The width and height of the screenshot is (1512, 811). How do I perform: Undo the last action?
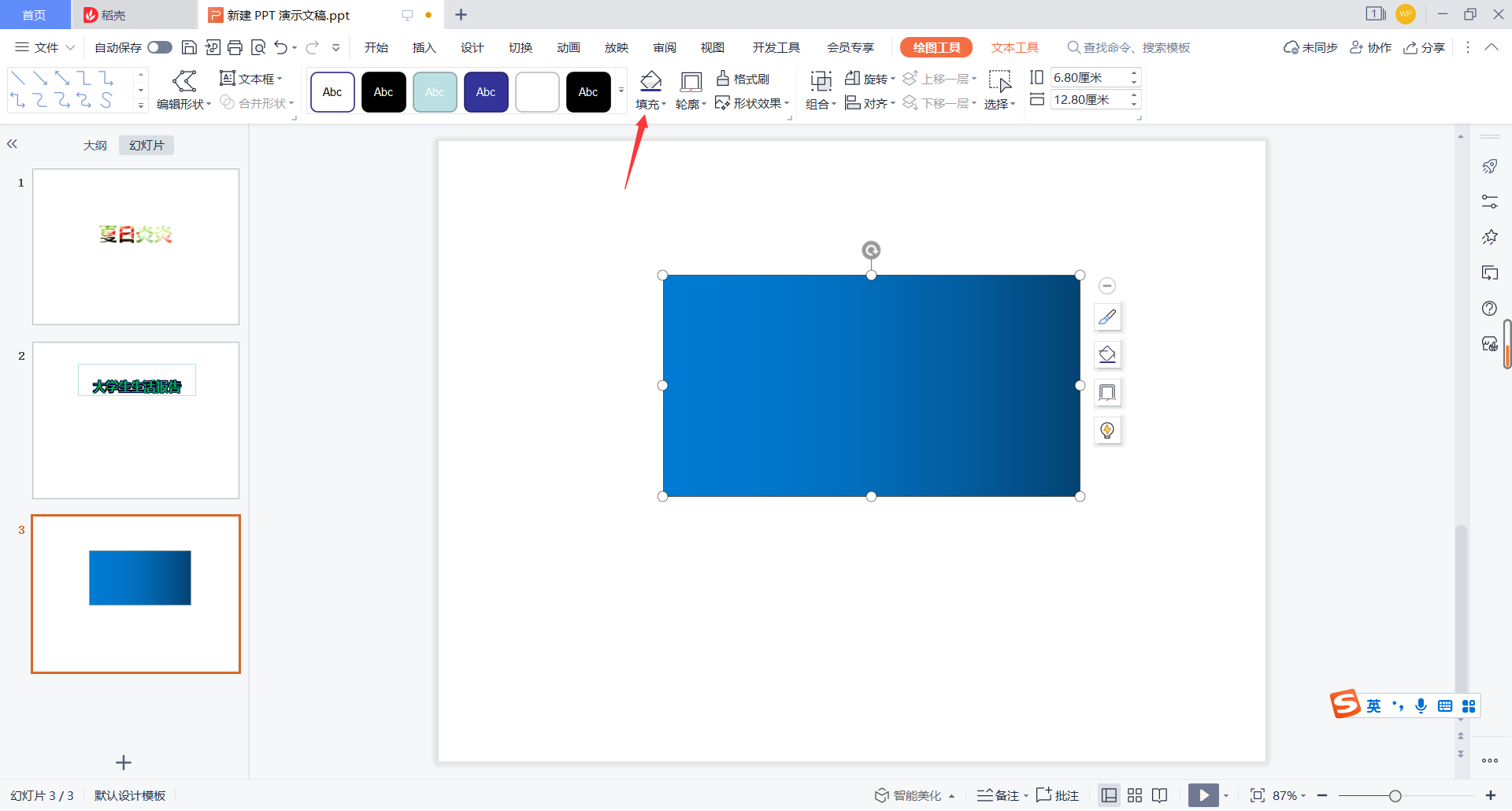pos(280,47)
